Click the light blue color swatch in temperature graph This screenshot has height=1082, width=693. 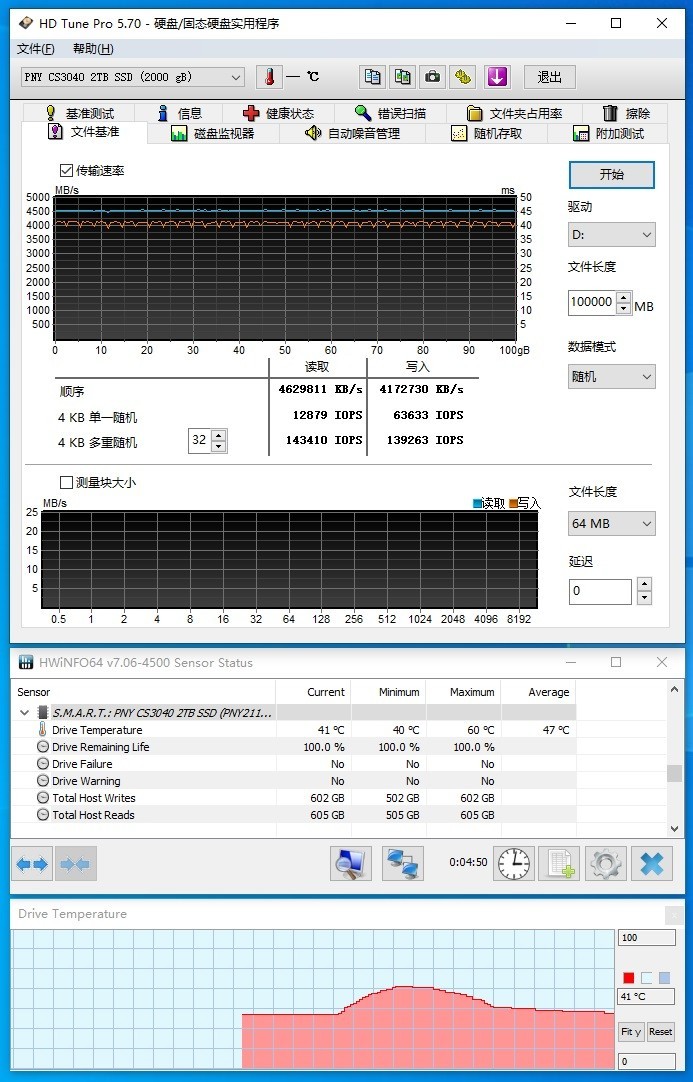[x=664, y=978]
